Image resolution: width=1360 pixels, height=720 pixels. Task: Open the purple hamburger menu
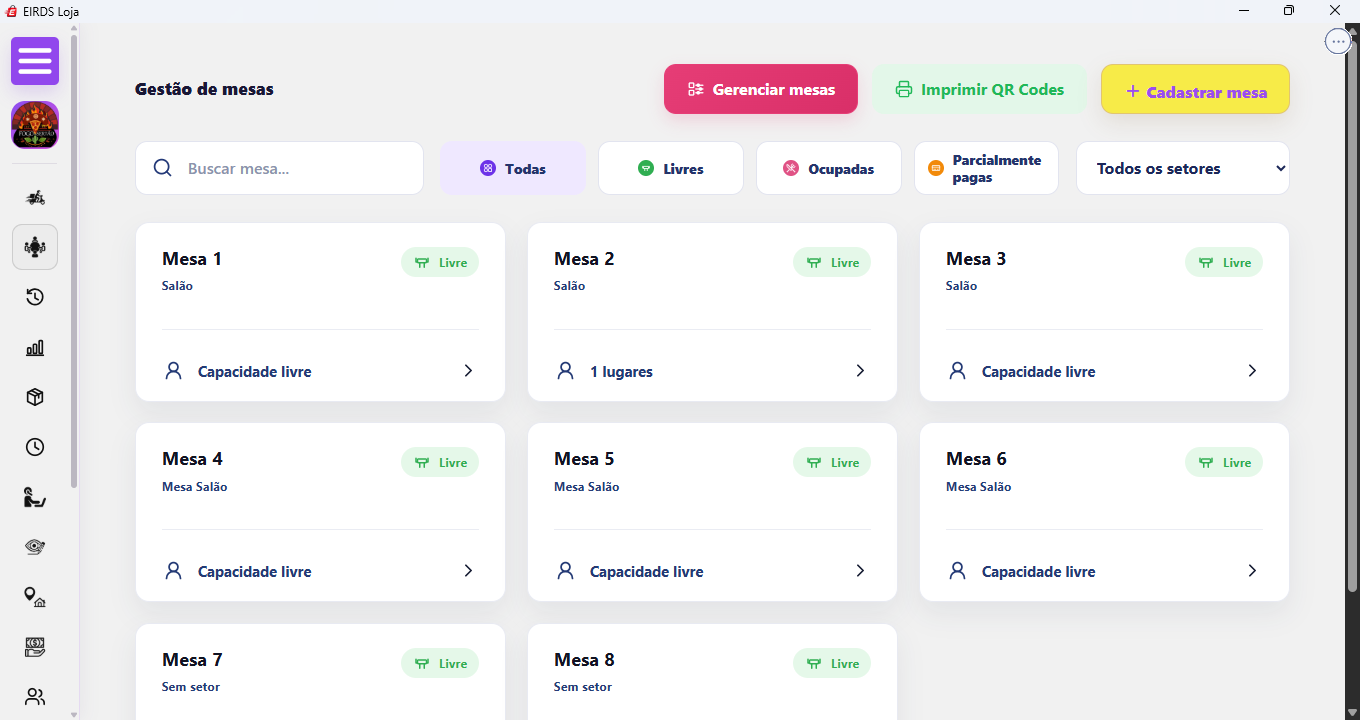click(x=35, y=61)
